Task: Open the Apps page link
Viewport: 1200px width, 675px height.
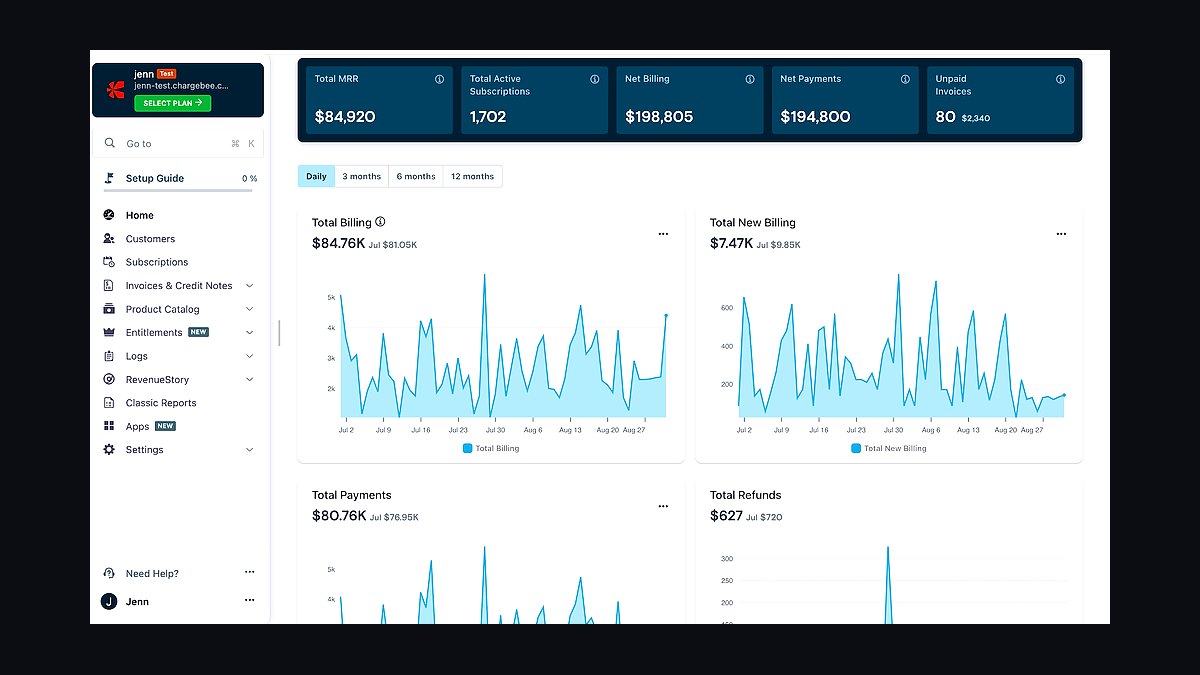Action: click(138, 426)
